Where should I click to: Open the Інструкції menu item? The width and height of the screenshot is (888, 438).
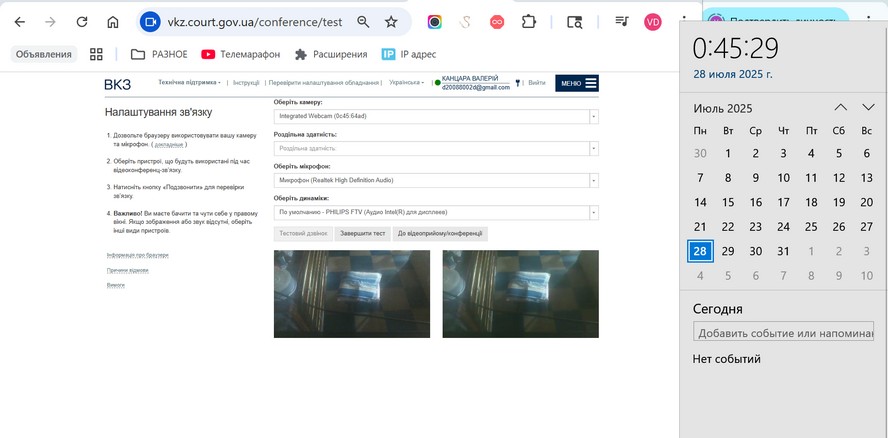[x=246, y=83]
